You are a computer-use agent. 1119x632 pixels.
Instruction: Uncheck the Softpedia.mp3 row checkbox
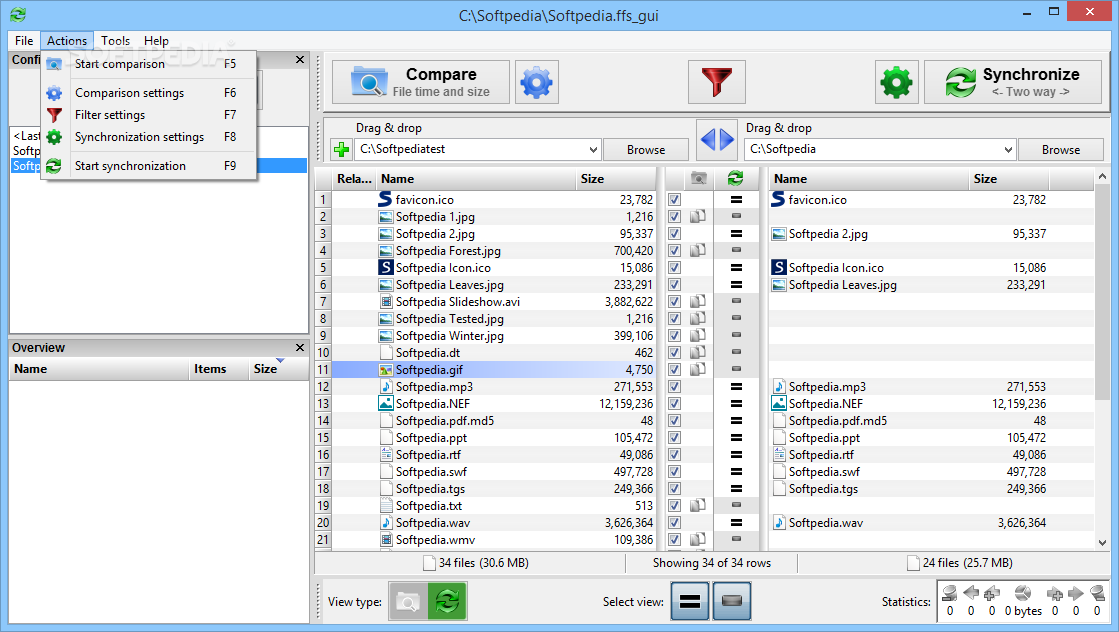(x=674, y=386)
